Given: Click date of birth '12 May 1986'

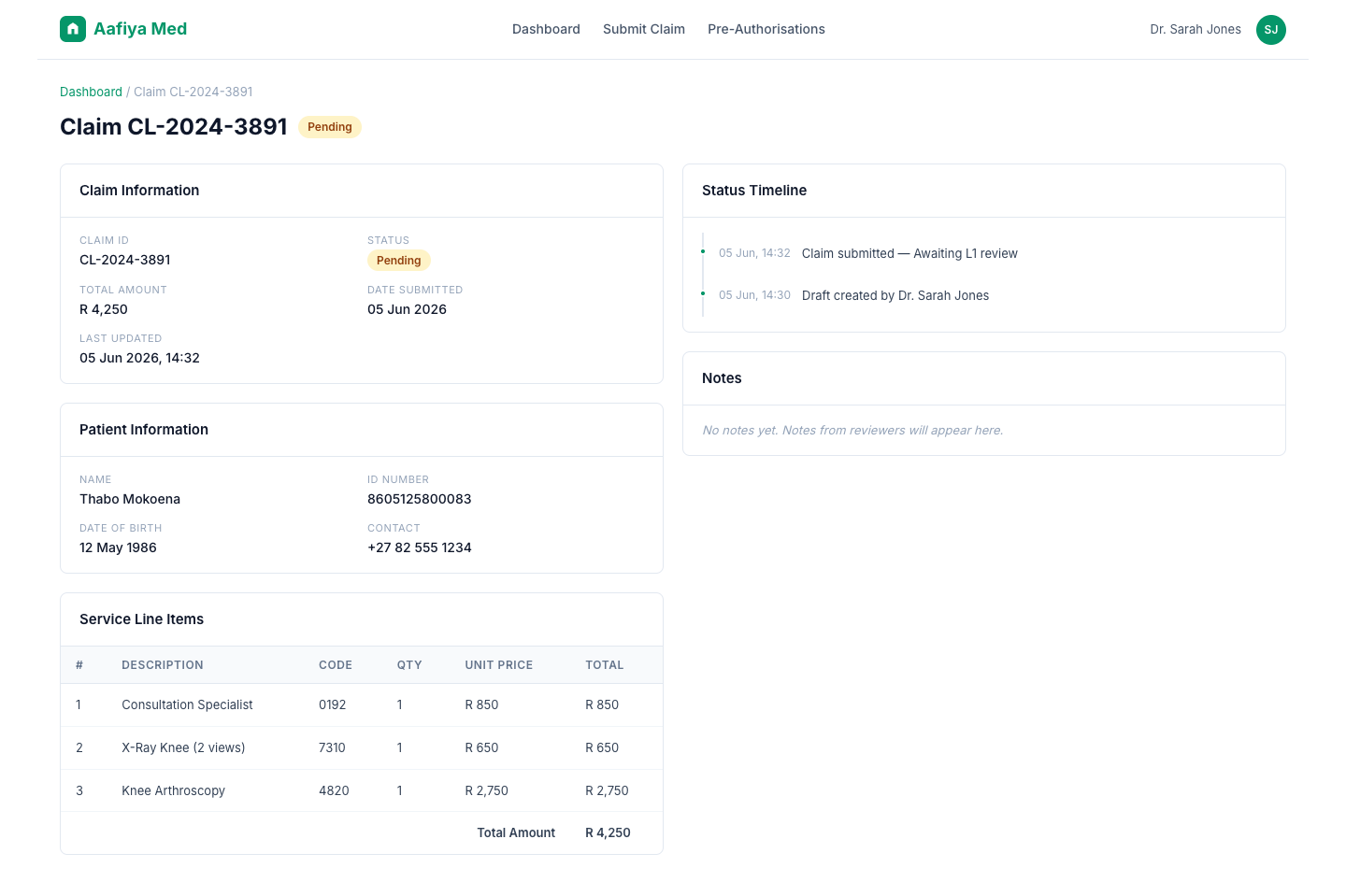Looking at the screenshot, I should pyautogui.click(x=118, y=548).
